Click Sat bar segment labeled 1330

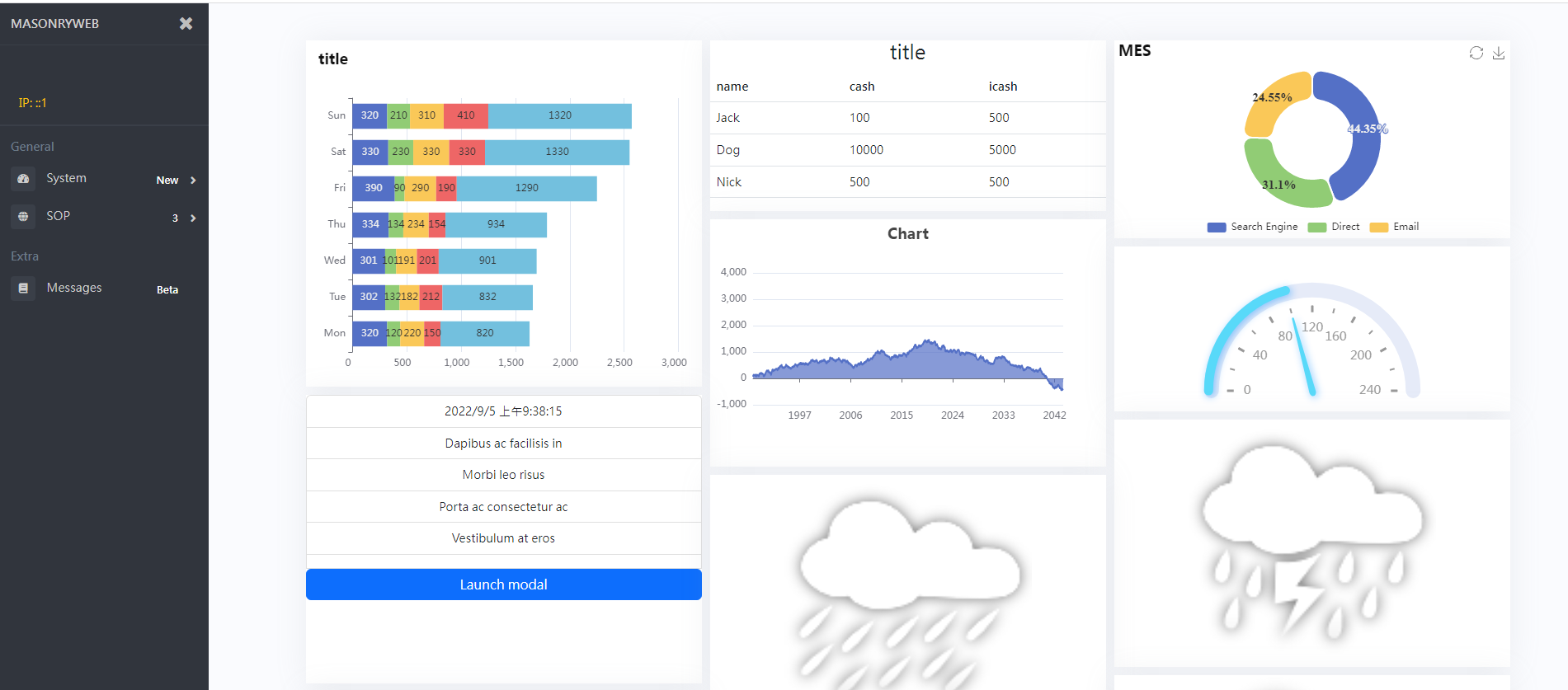(557, 153)
